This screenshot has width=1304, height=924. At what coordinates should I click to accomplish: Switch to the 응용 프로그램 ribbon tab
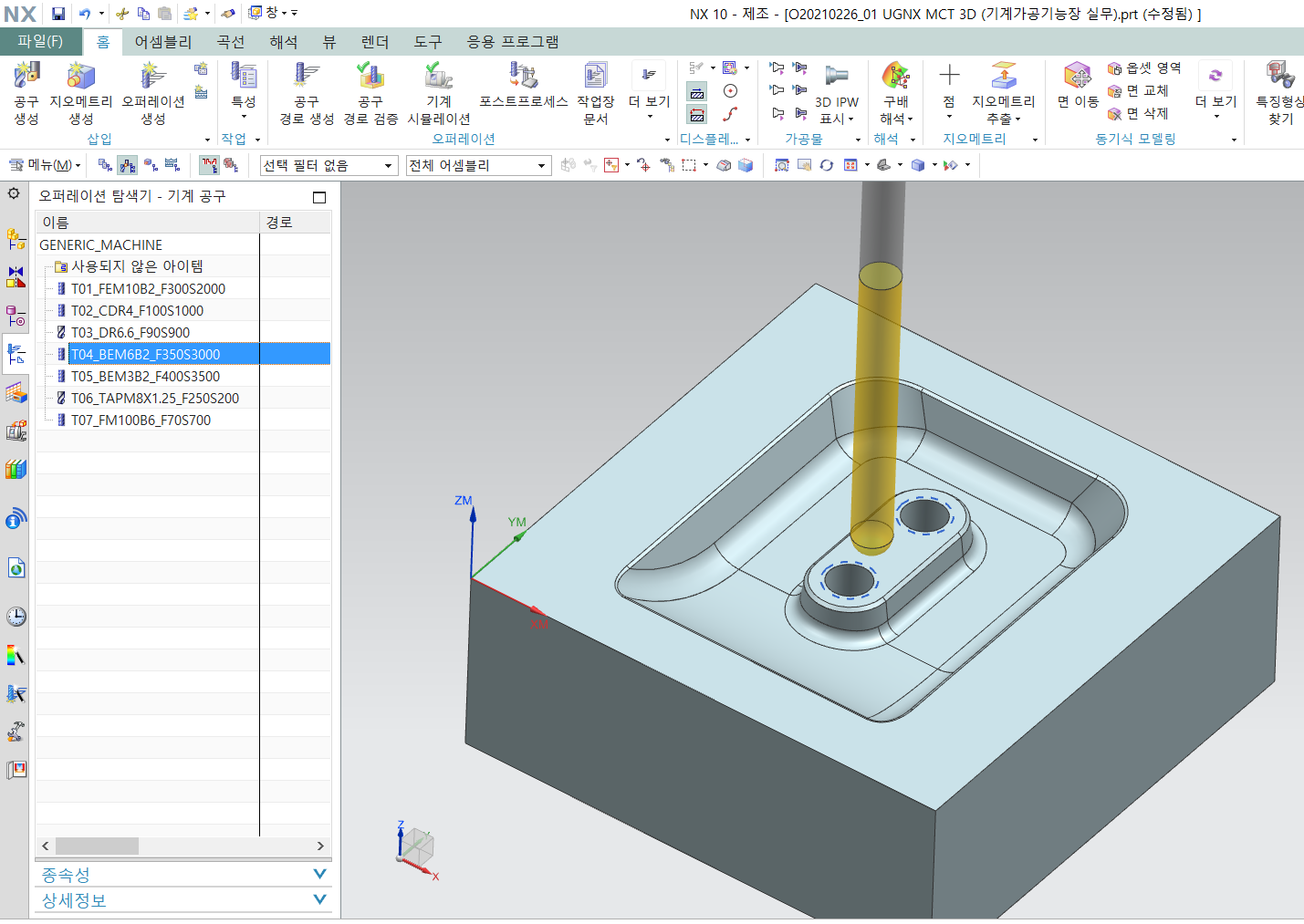(x=513, y=42)
